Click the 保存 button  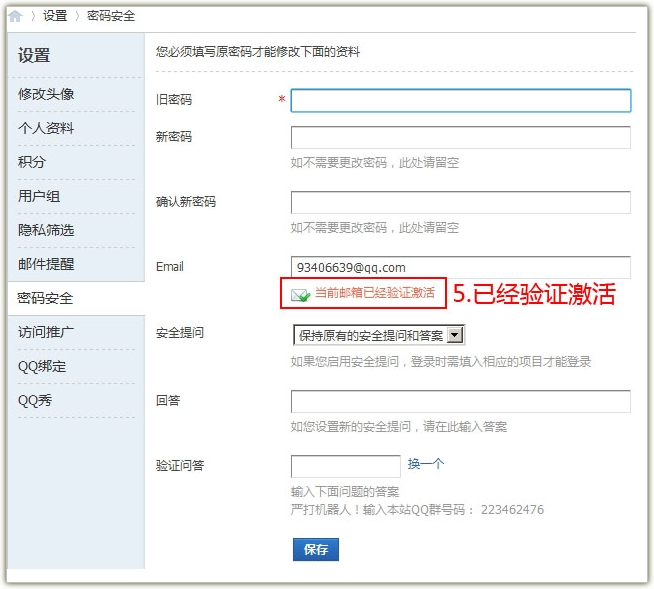pos(316,549)
